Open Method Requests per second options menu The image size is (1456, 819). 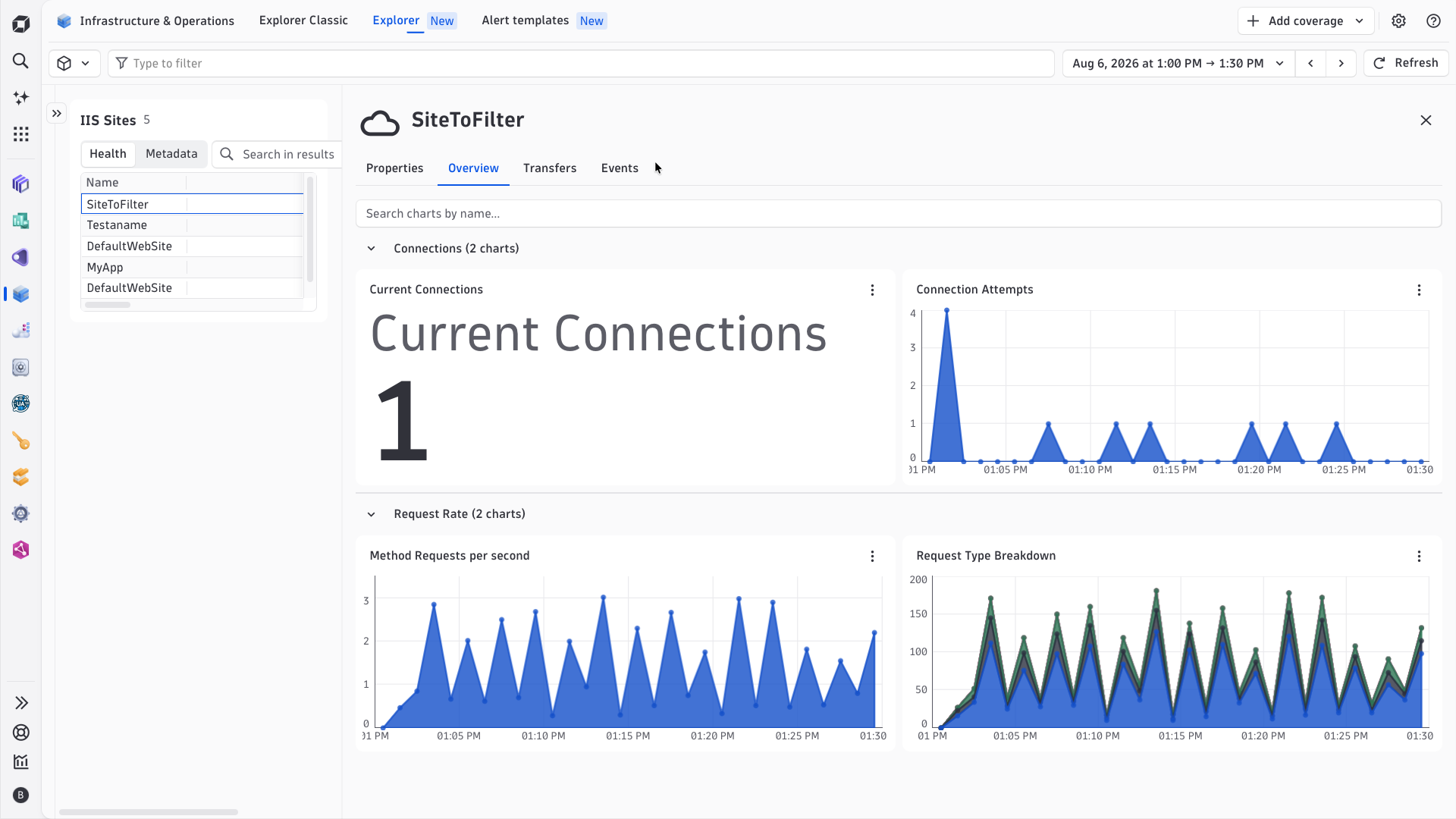(872, 557)
